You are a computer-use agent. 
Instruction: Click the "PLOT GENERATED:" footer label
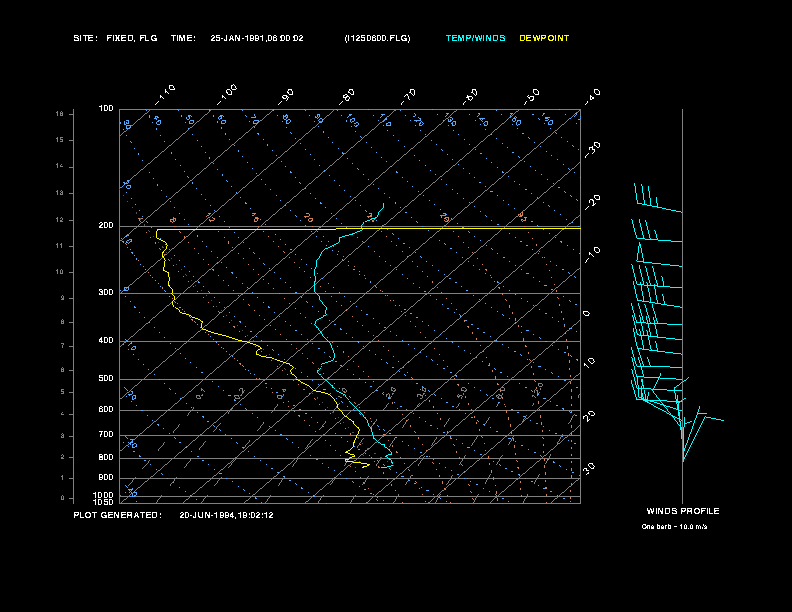pos(118,515)
